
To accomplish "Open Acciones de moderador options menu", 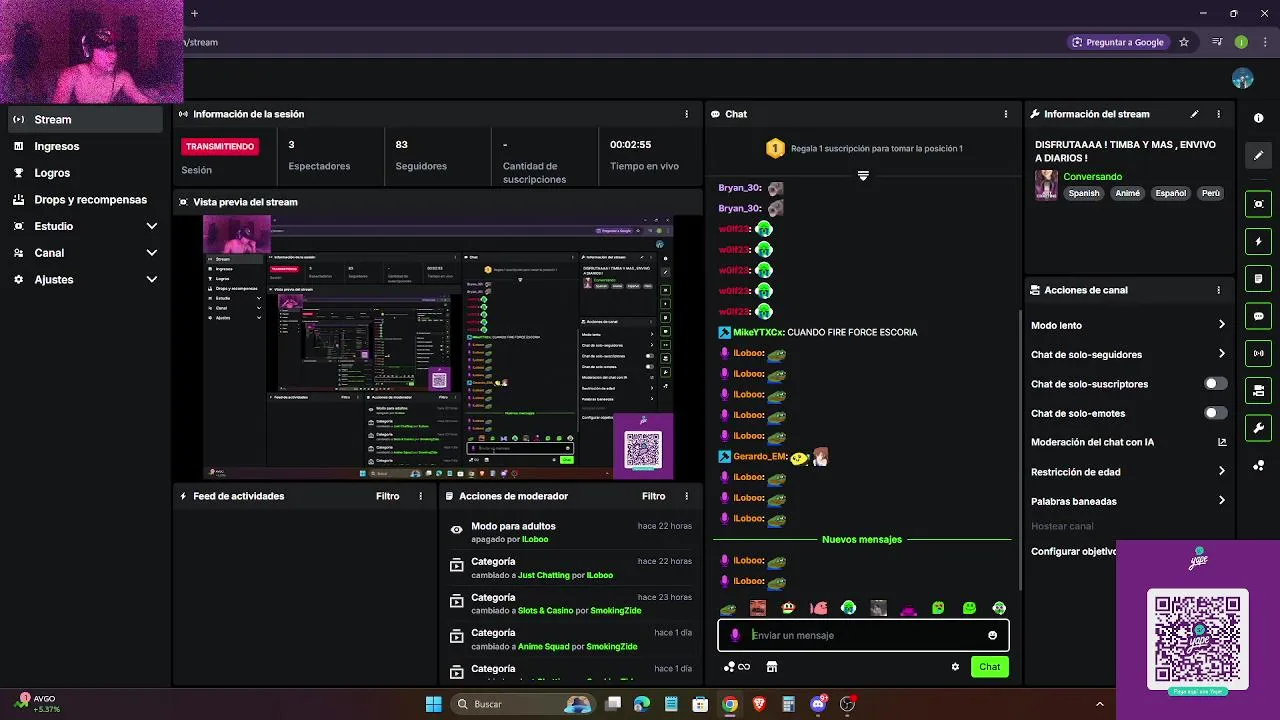I will click(686, 496).
